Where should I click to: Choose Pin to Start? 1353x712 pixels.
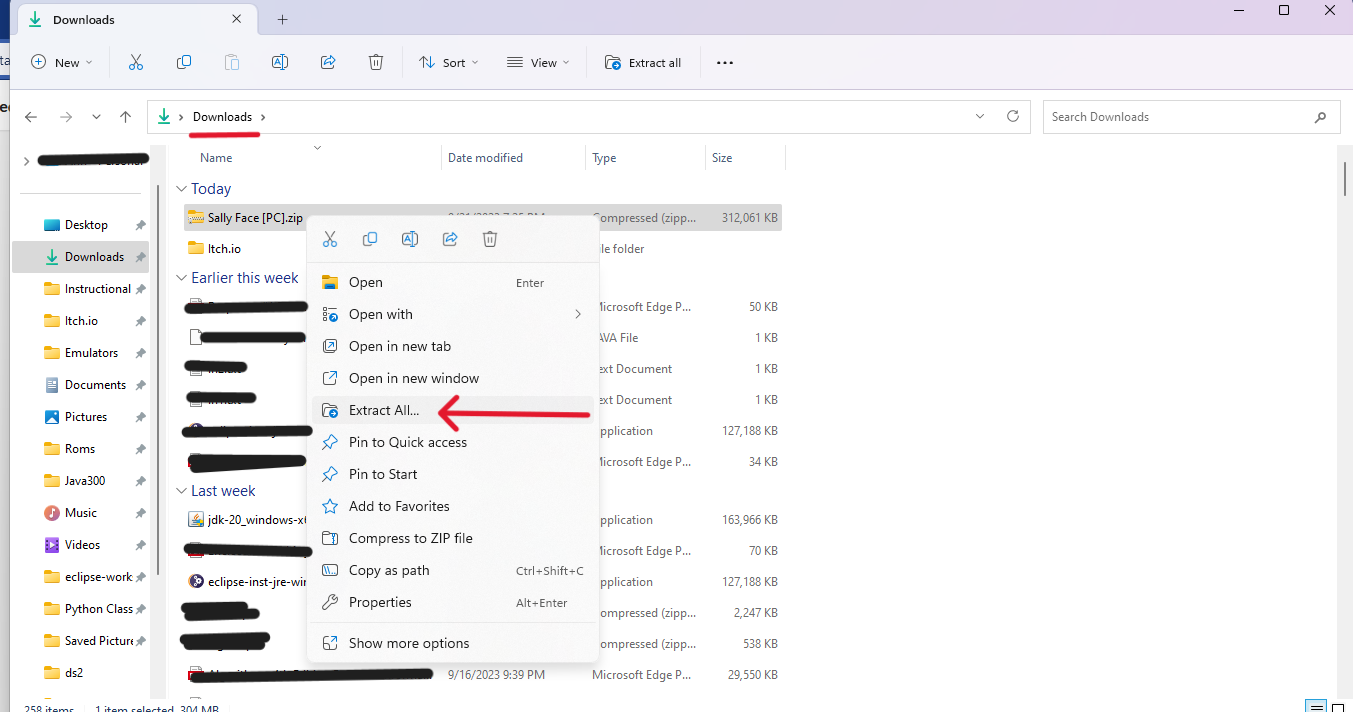pos(453,474)
